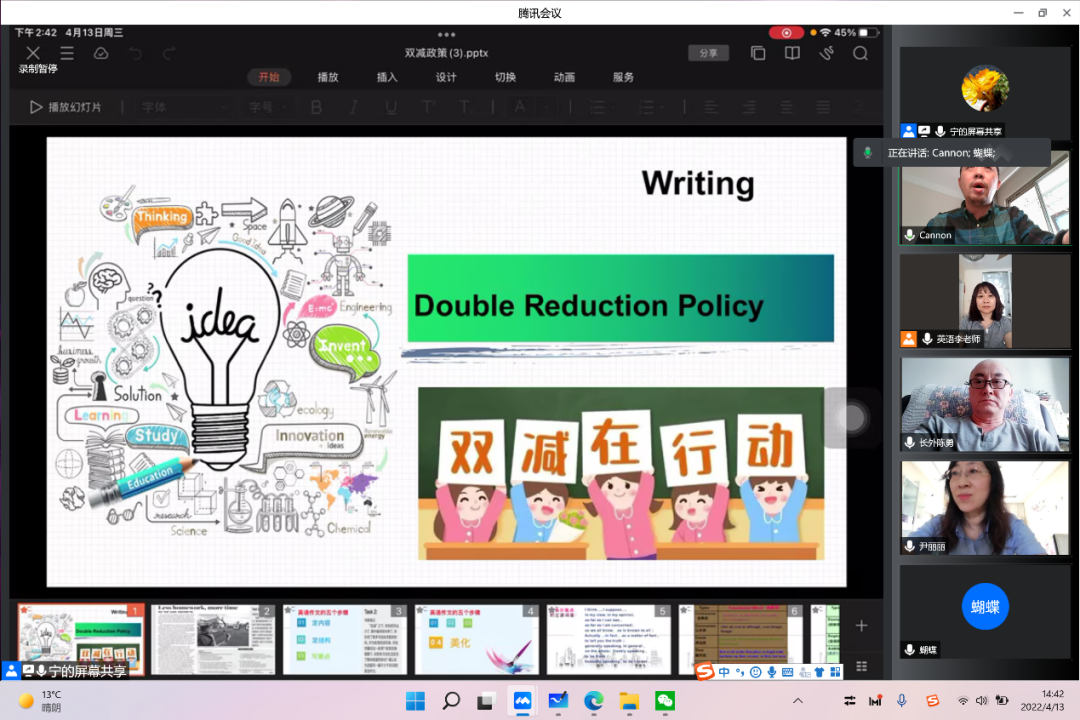Close the document with the X icon
Viewport: 1080px width, 720px height.
click(32, 53)
